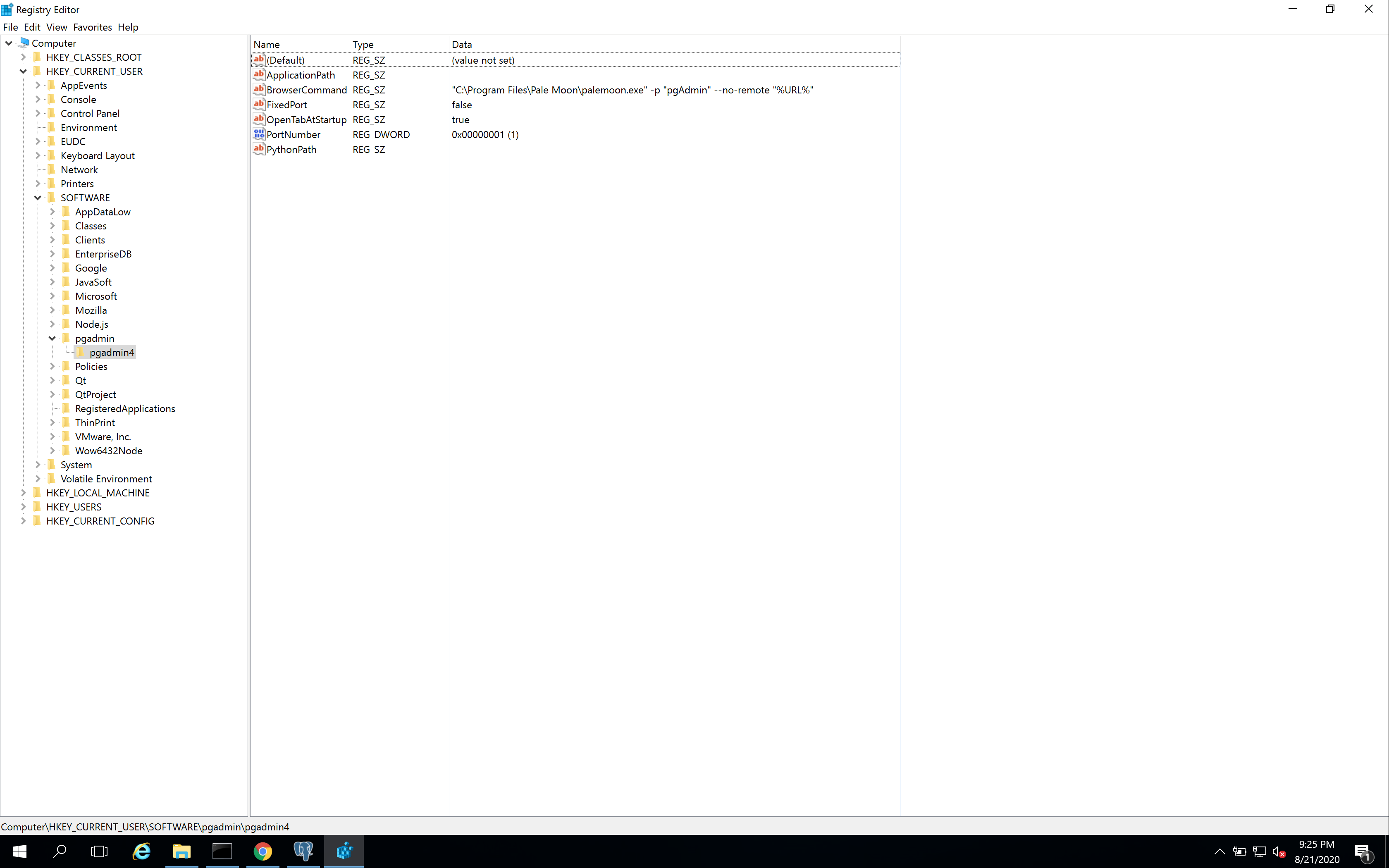Open the File menu
Screen dimensions: 1389x868
10,27
